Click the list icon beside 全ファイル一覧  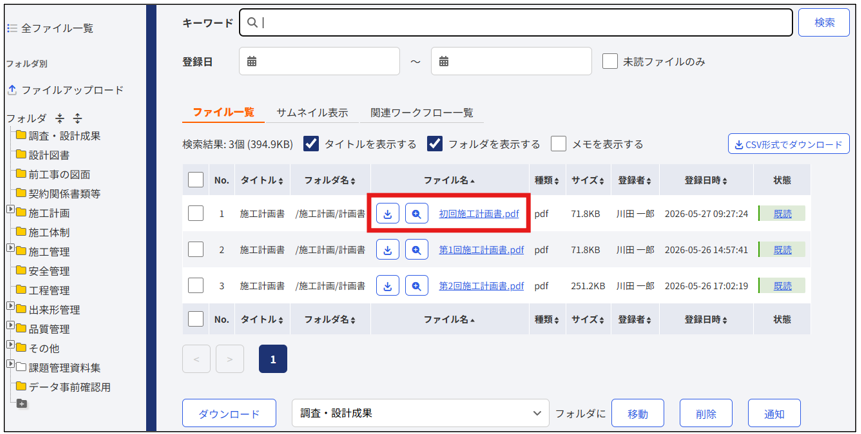click(x=12, y=28)
